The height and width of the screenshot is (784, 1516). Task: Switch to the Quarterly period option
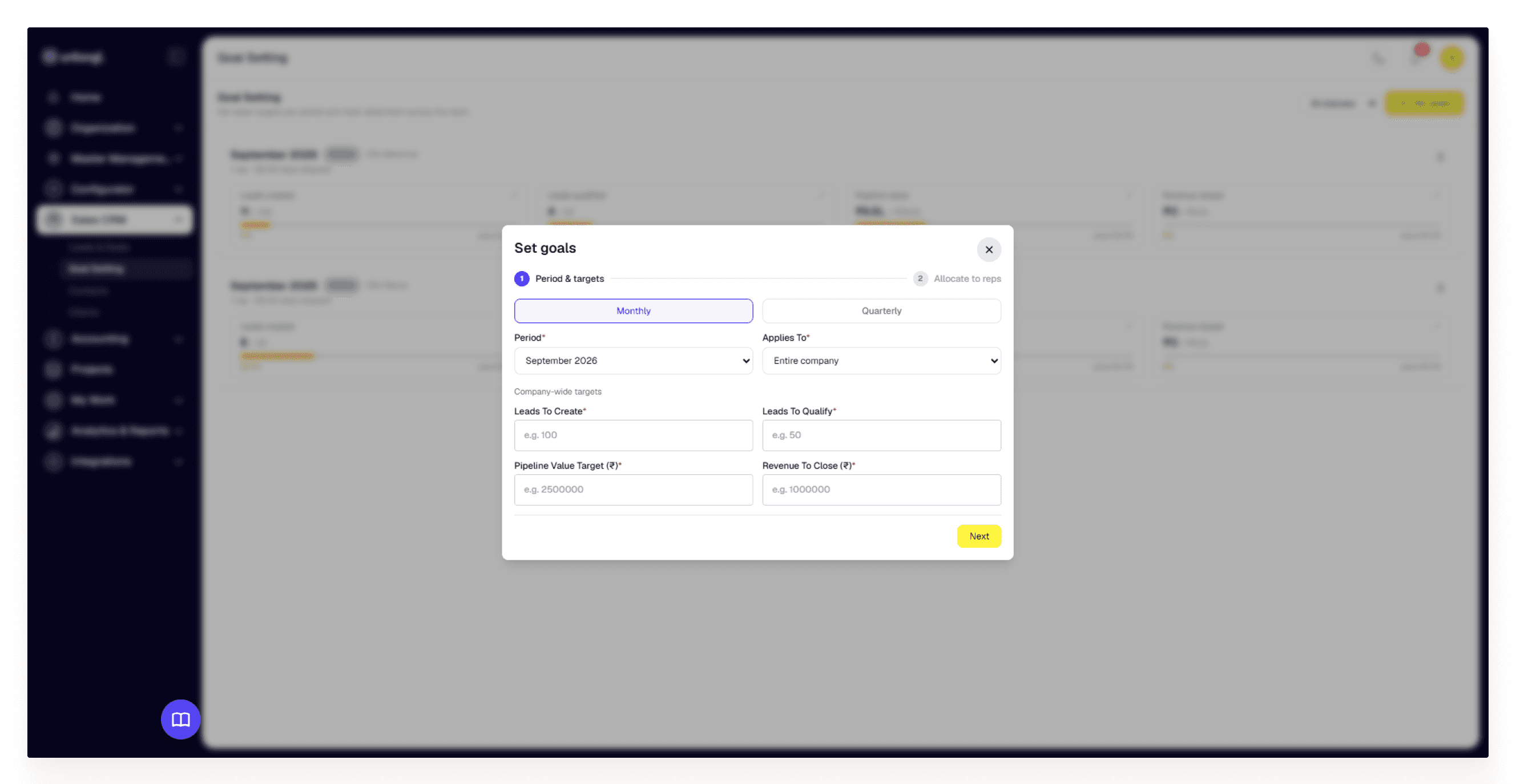881,310
